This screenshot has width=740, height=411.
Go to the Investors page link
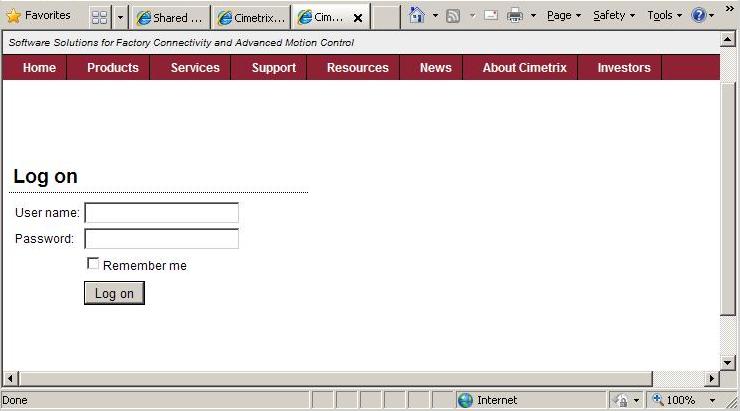click(623, 68)
